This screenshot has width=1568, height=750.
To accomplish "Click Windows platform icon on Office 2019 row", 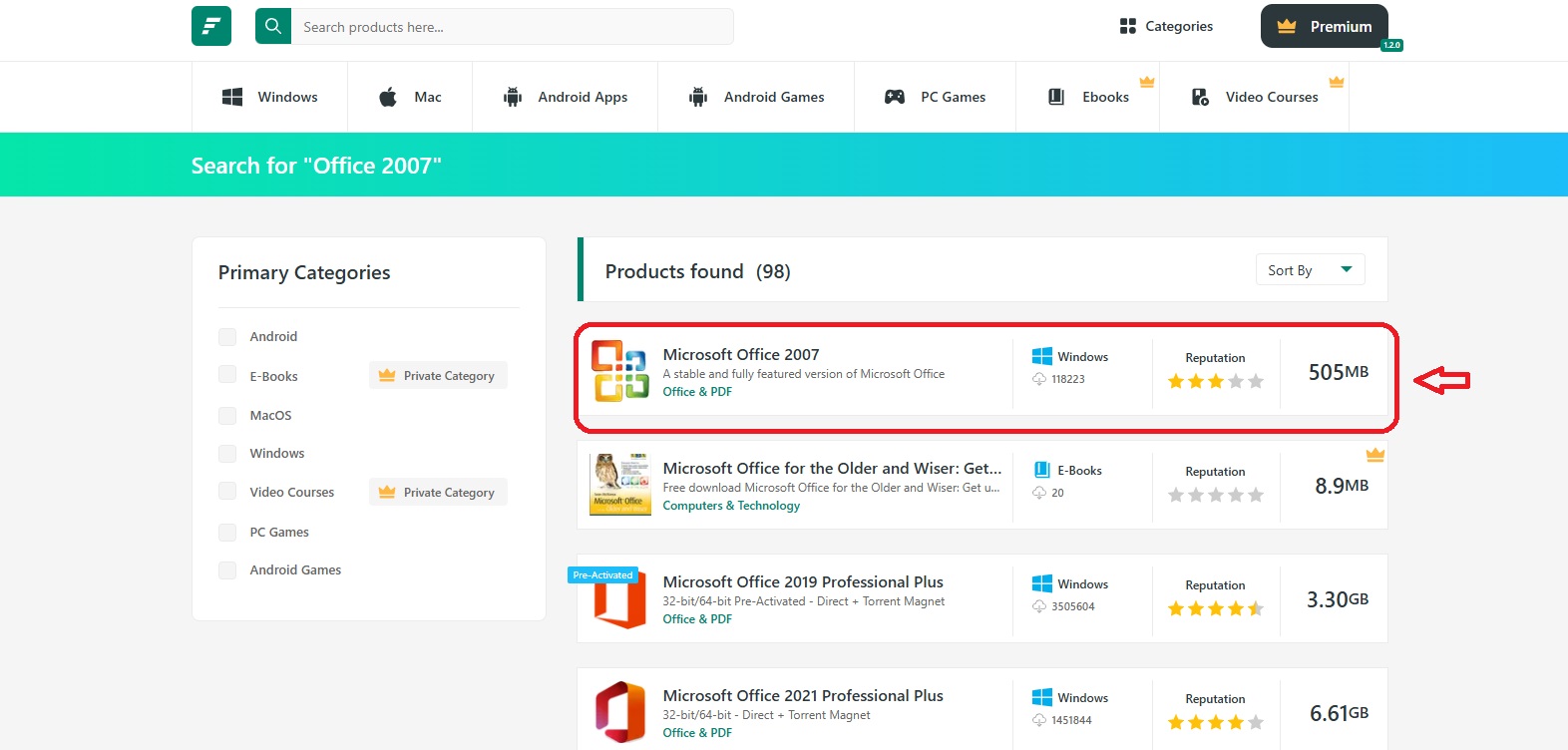I will 1042,583.
